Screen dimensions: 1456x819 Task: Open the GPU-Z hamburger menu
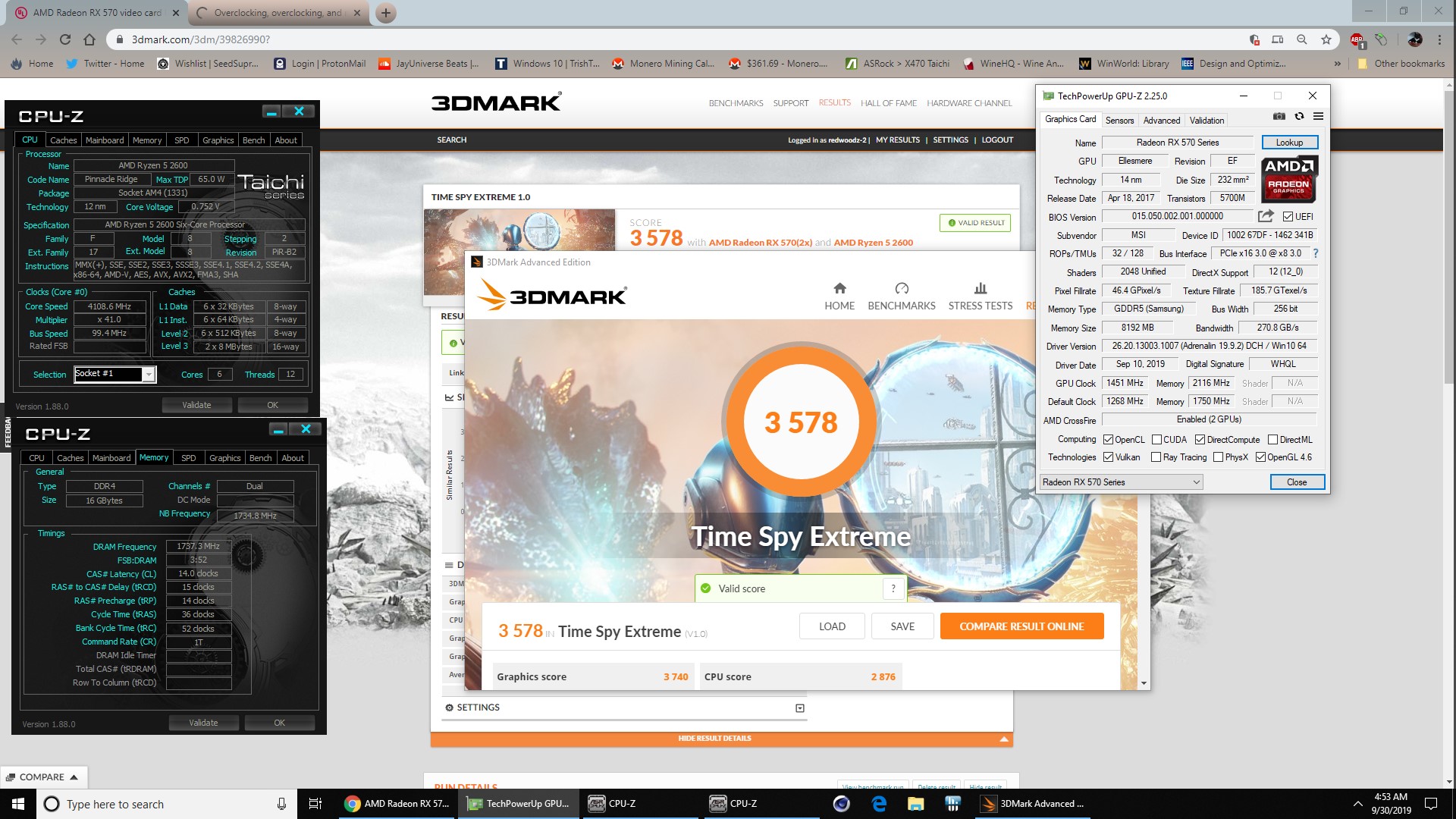pos(1319,116)
